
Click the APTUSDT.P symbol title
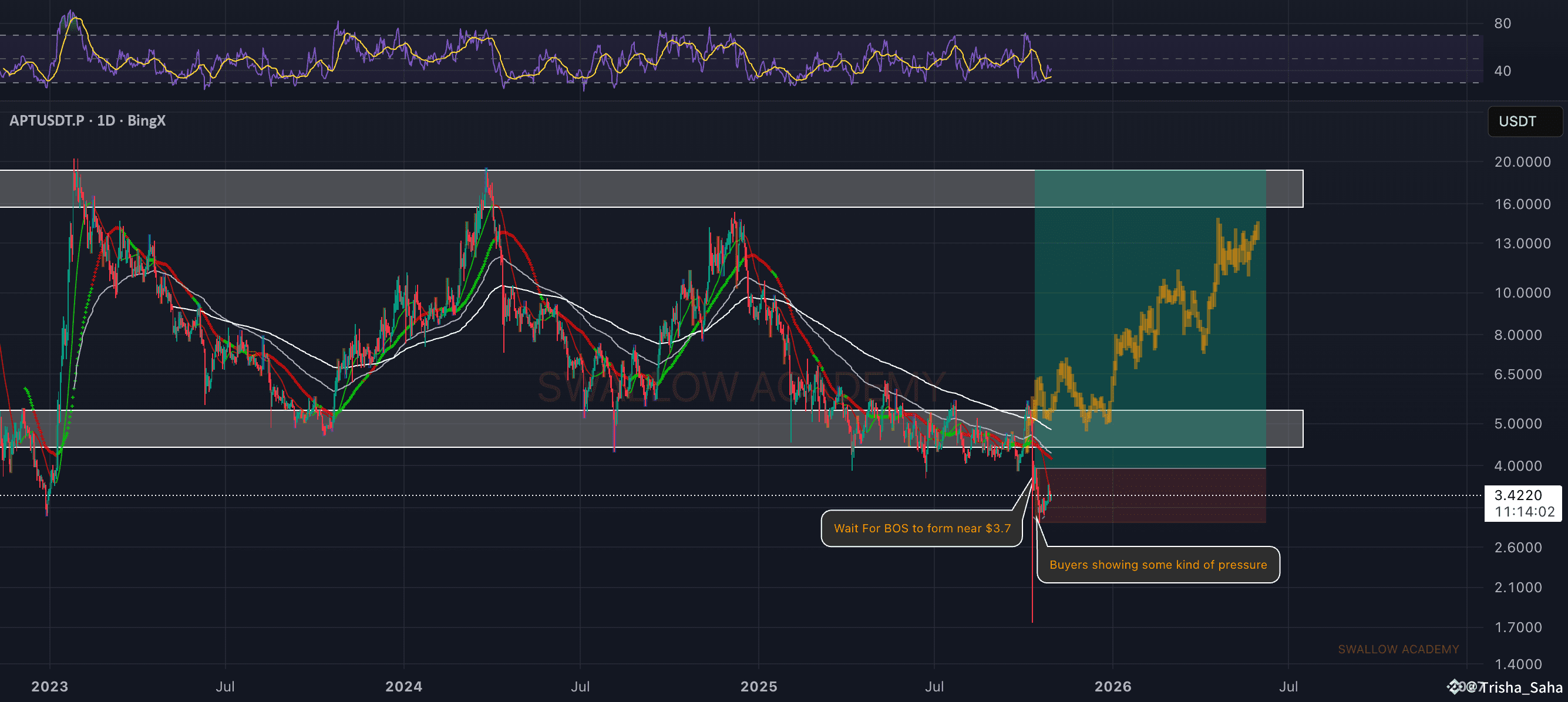47,120
